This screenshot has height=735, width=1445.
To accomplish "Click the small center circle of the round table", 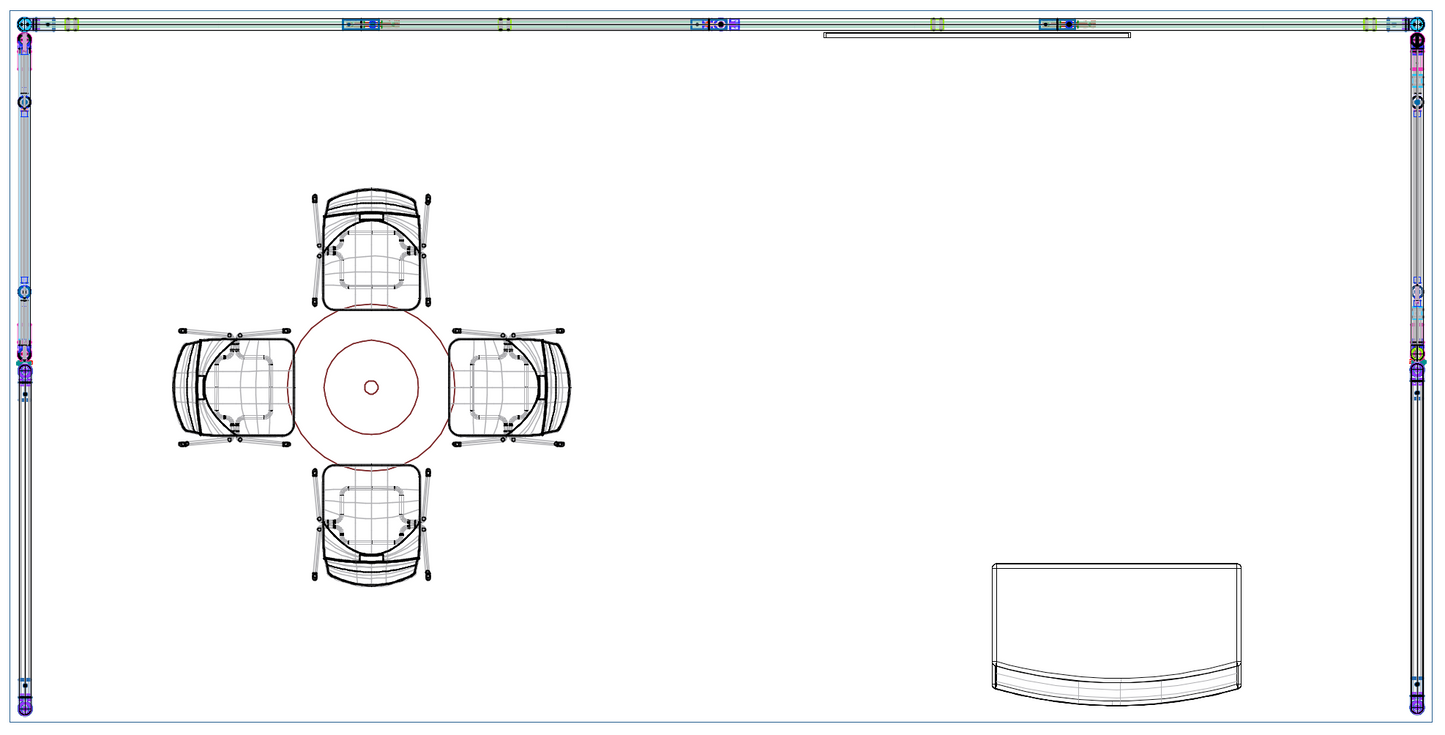I will (x=371, y=387).
